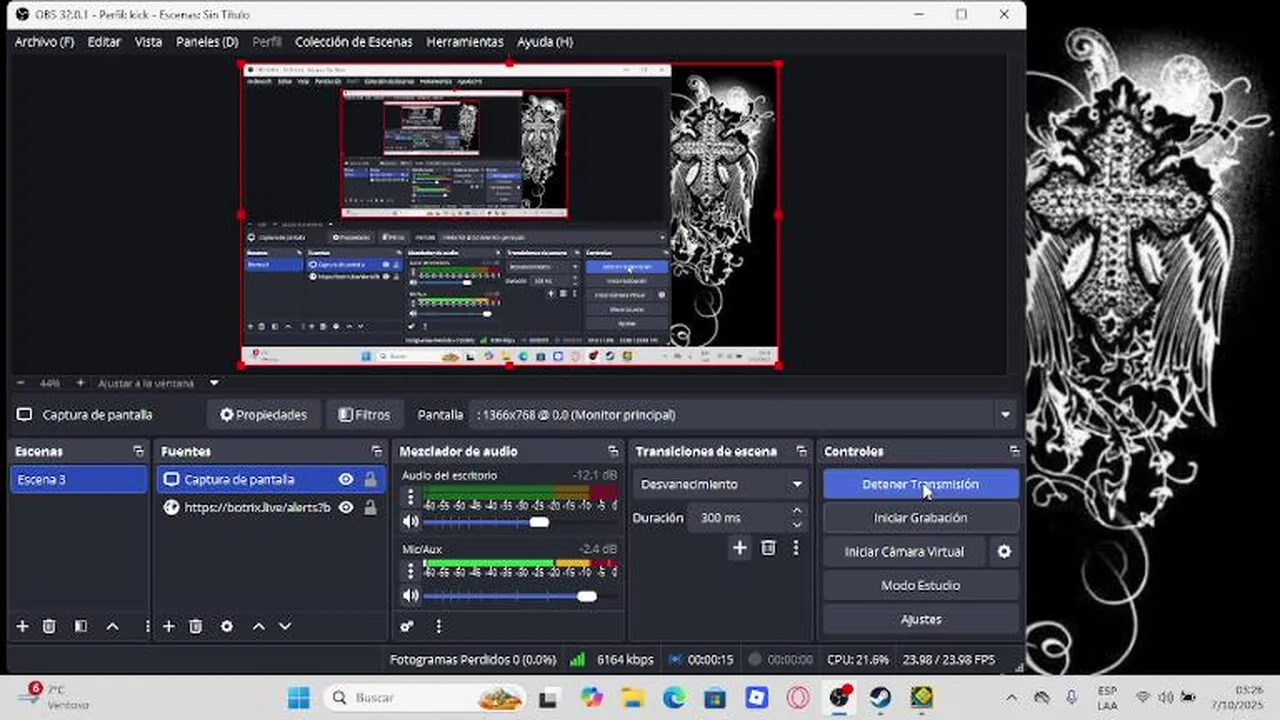
Task: Pop out the Mezclador de audio dock
Action: pyautogui.click(x=613, y=452)
